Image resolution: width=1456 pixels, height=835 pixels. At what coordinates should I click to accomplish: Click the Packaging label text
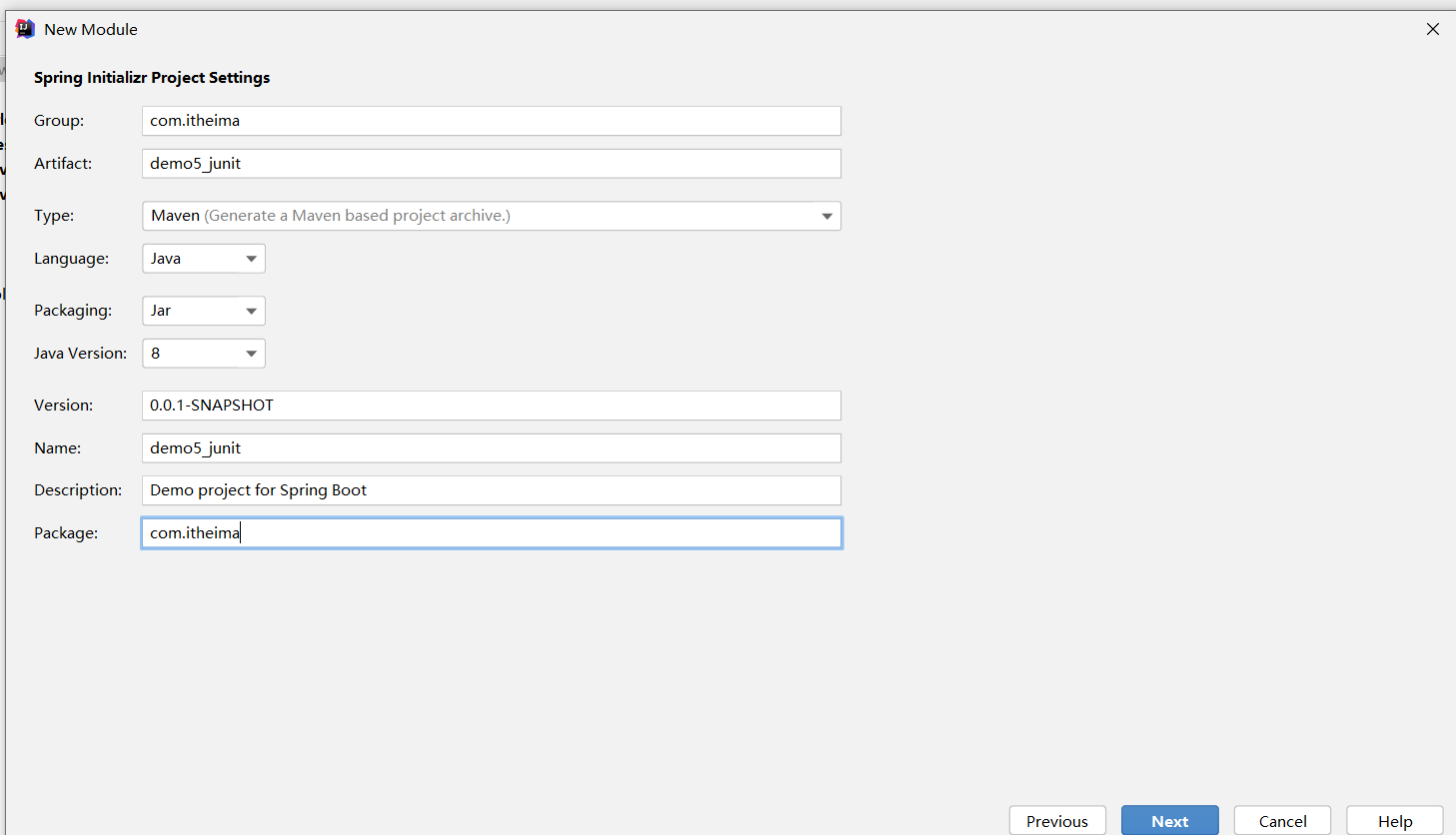[x=73, y=311]
